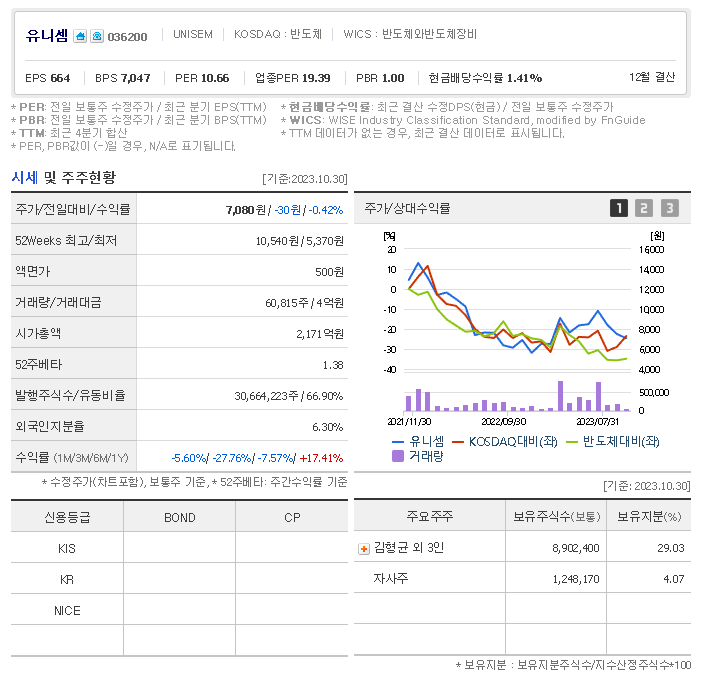Click the 외국인지분율 6.30% value
This screenshot has height=677, width=703.
click(x=327, y=427)
